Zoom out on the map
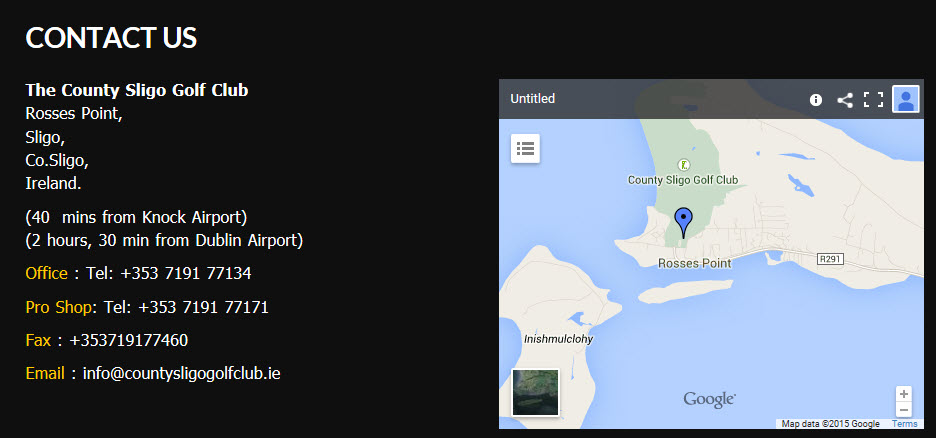The height and width of the screenshot is (438, 936). click(904, 410)
